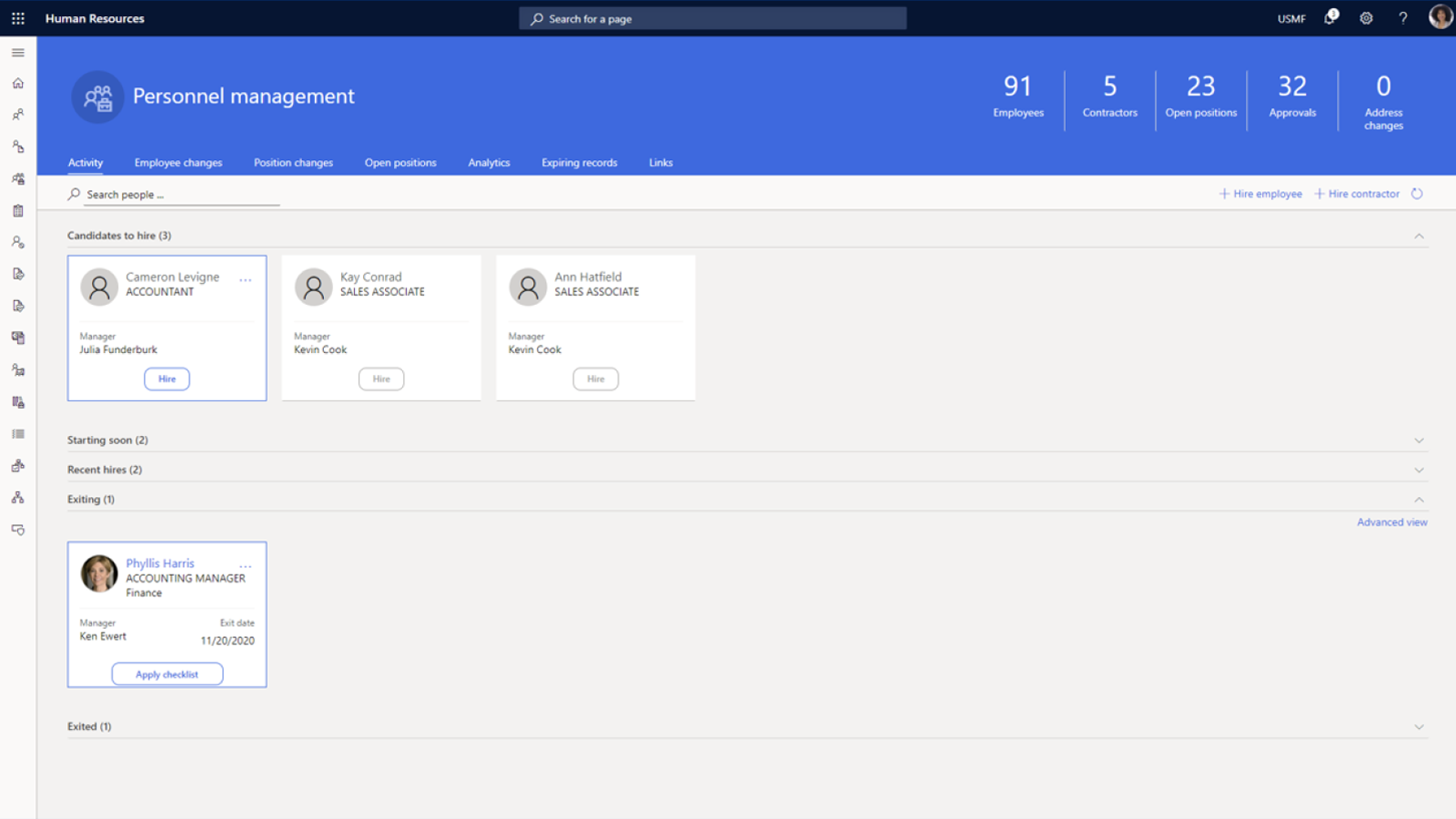
Task: Go to the Home icon in sidebar
Action: pos(18,84)
